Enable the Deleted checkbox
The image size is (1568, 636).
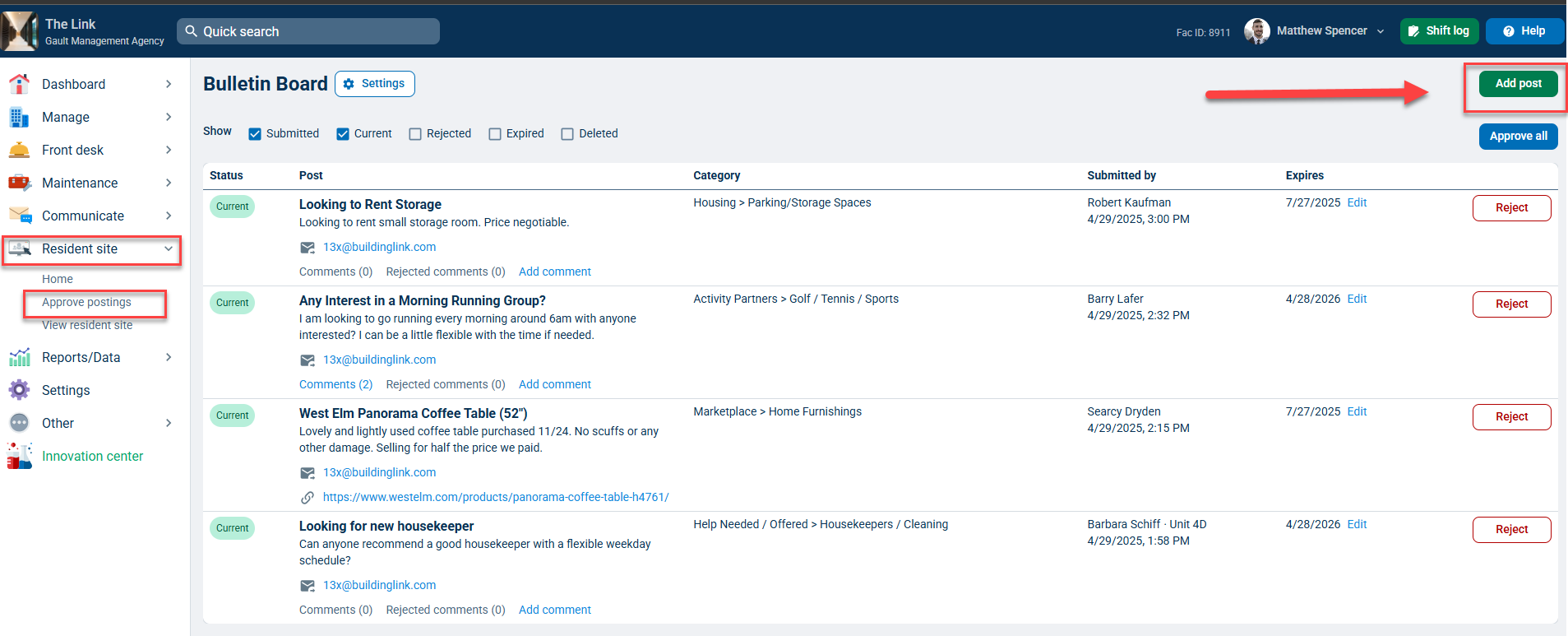[x=567, y=134]
